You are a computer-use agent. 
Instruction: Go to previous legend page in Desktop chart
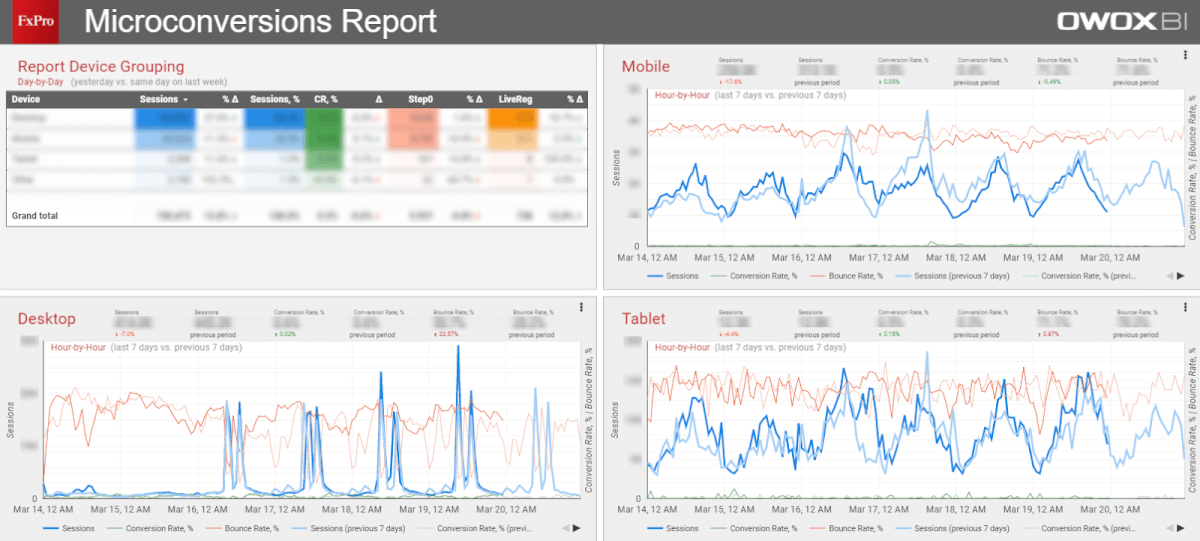(565, 528)
